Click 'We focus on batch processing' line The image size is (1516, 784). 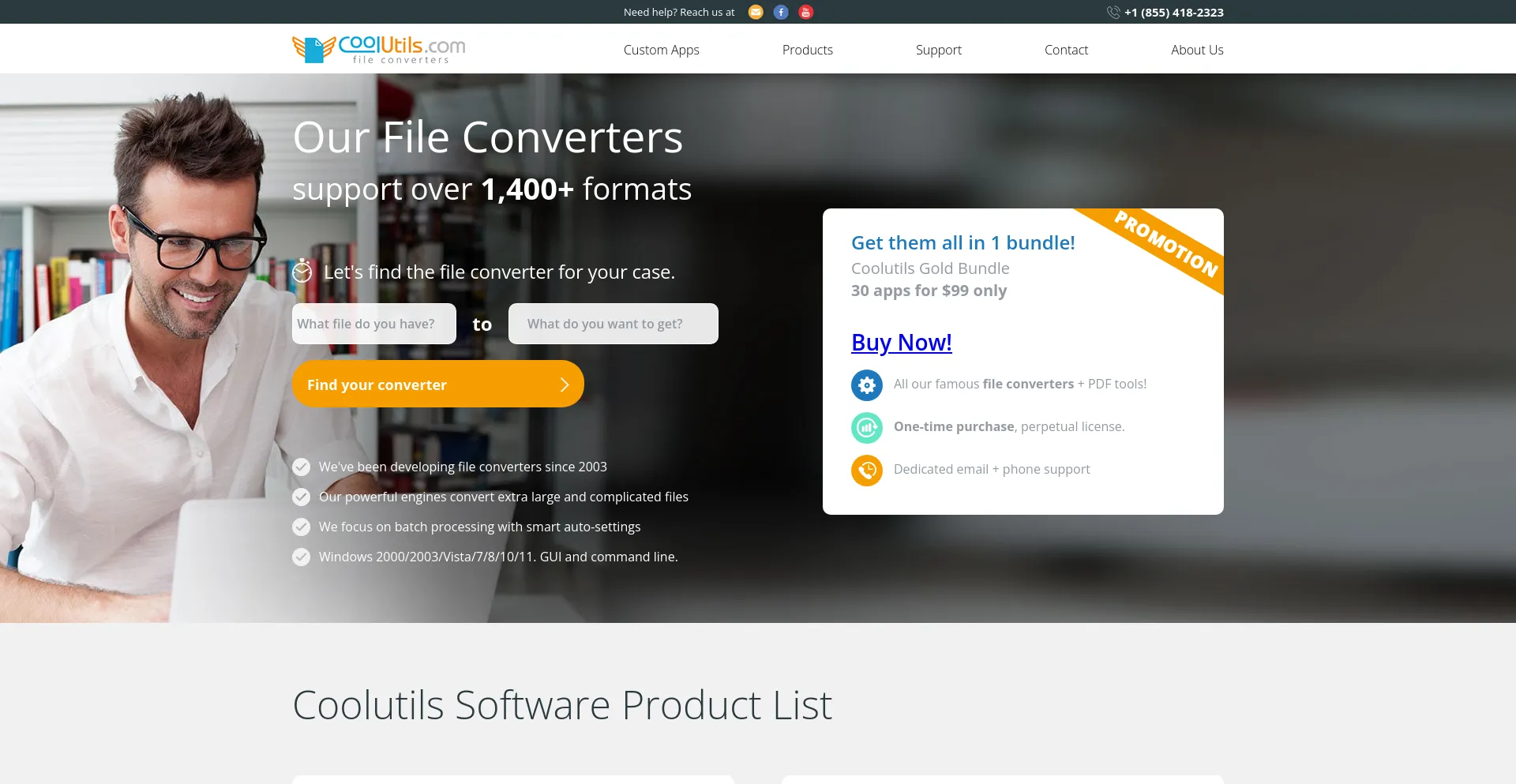[x=479, y=527]
